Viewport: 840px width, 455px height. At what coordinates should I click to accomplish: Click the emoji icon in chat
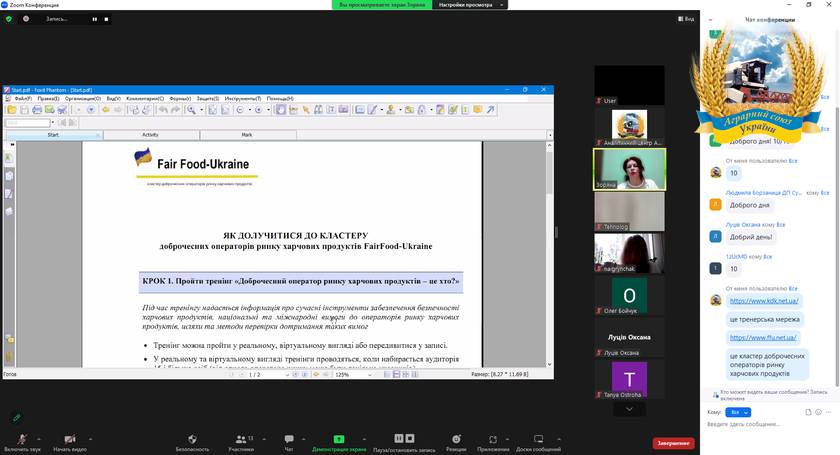tap(818, 412)
